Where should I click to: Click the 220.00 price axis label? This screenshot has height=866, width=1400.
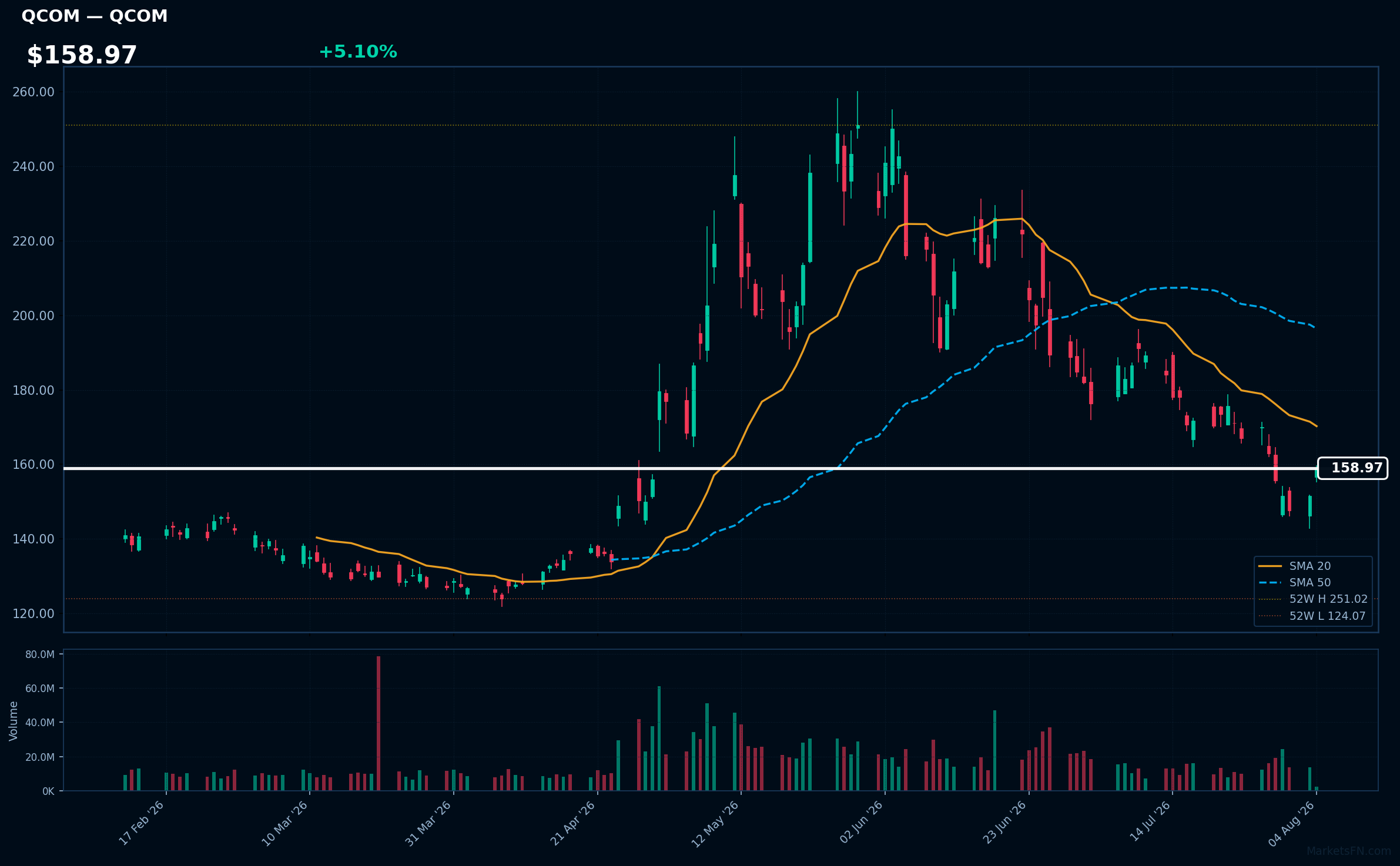pyautogui.click(x=34, y=241)
